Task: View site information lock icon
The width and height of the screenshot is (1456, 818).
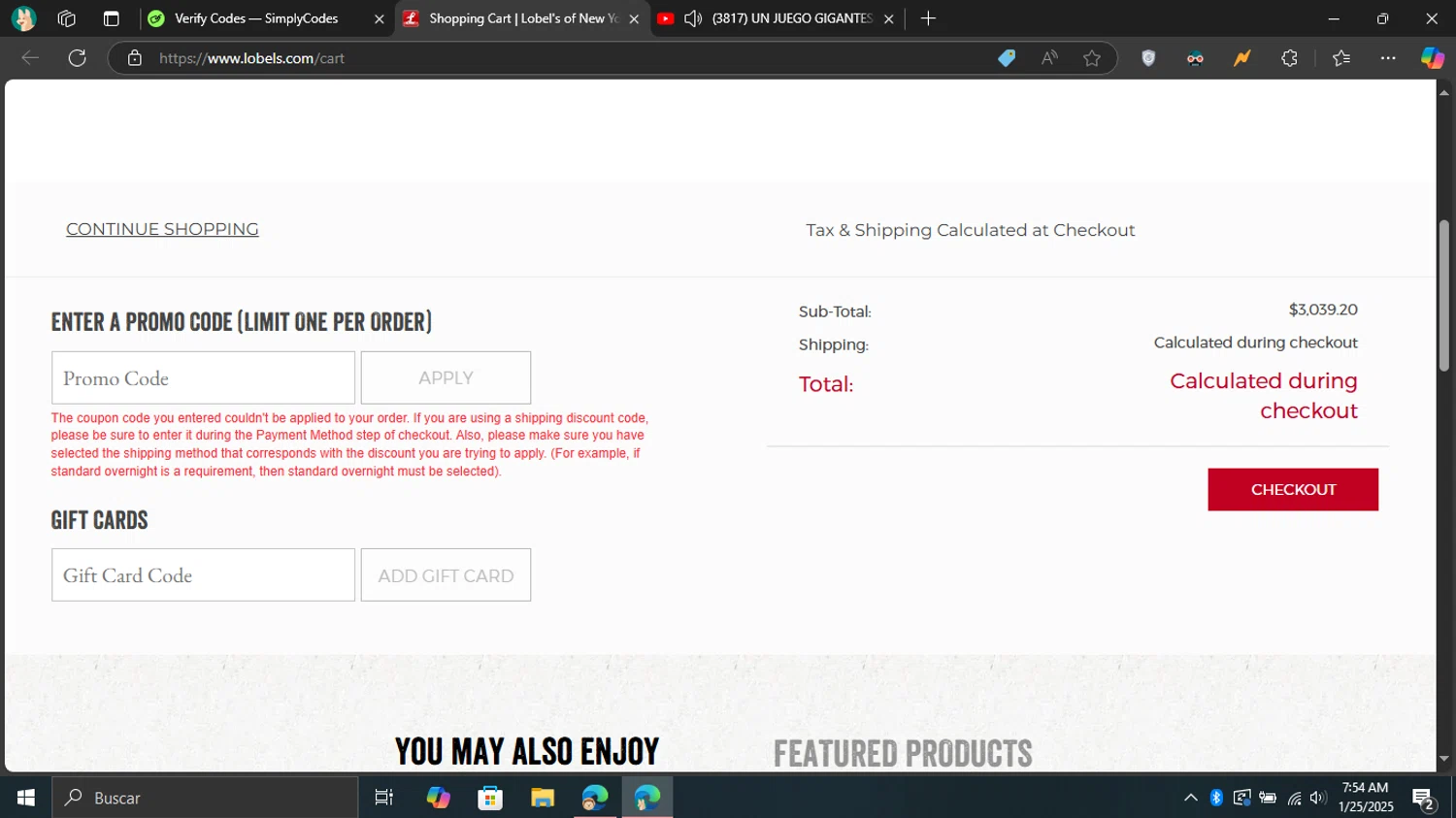Action: click(135, 58)
